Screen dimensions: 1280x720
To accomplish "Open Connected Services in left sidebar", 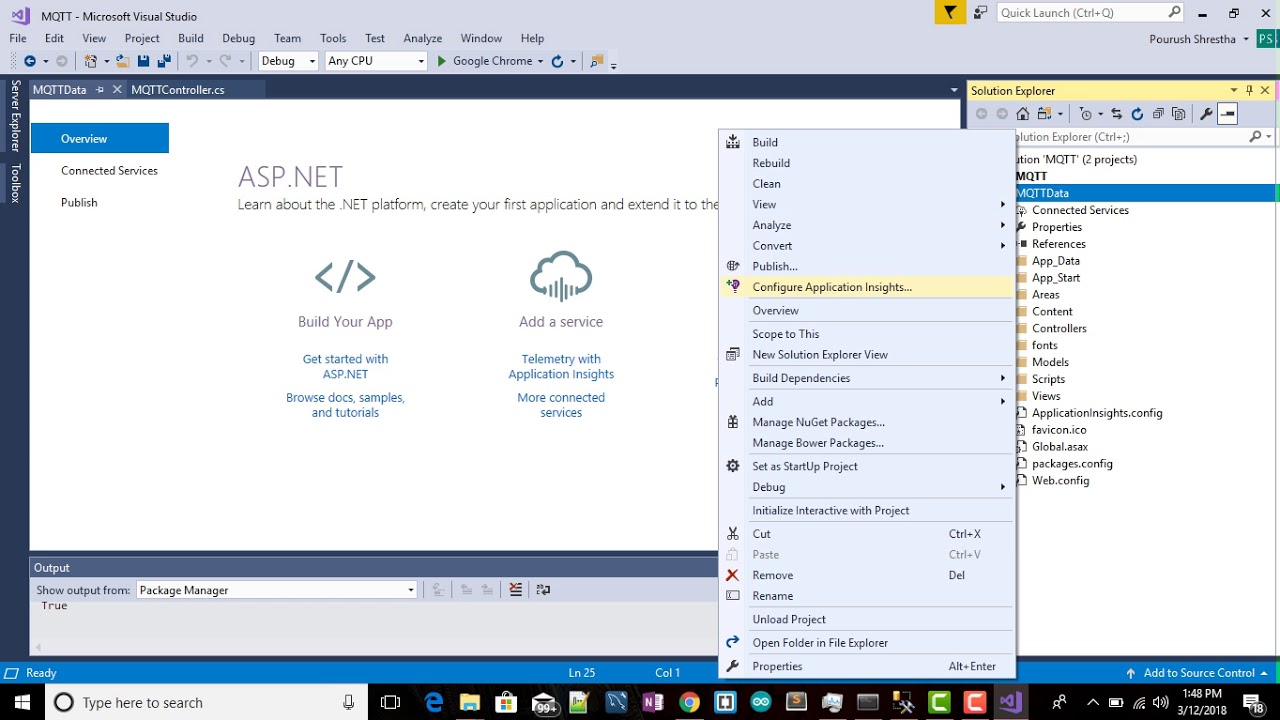I will point(109,171).
